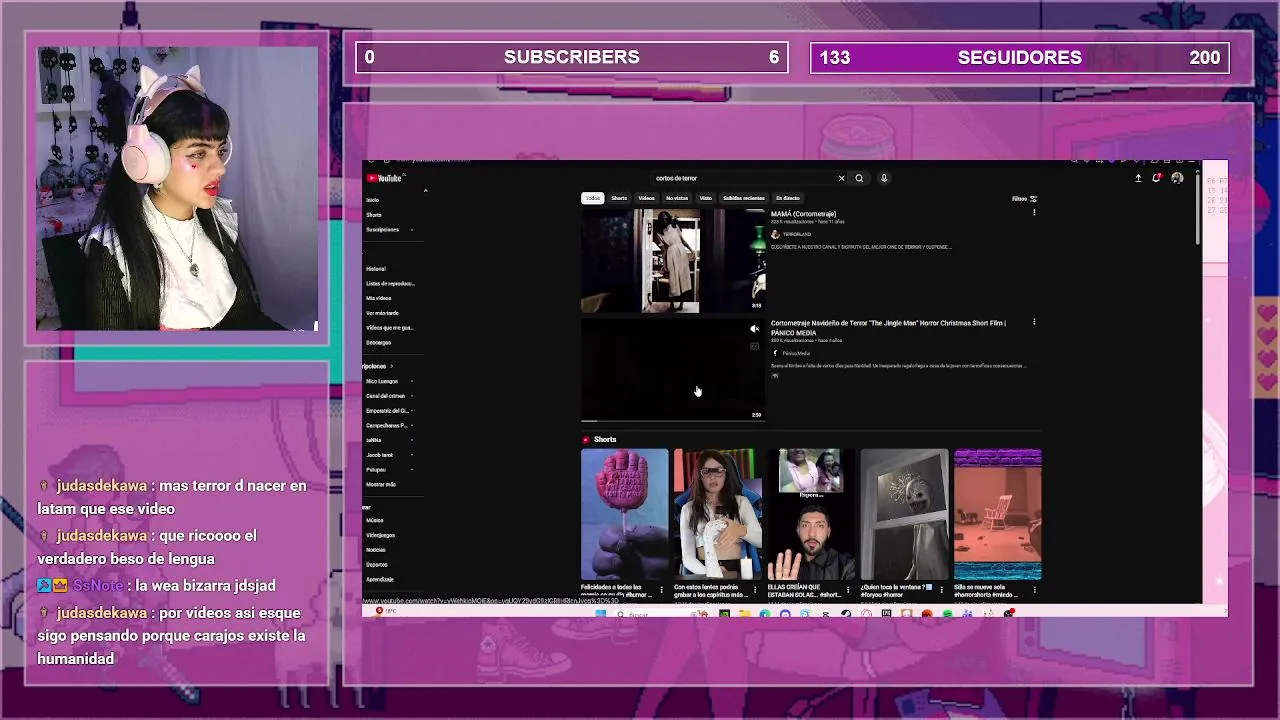This screenshot has width=1280, height=720.
Task: Click the 'cortos de terror' search field
Action: point(742,178)
